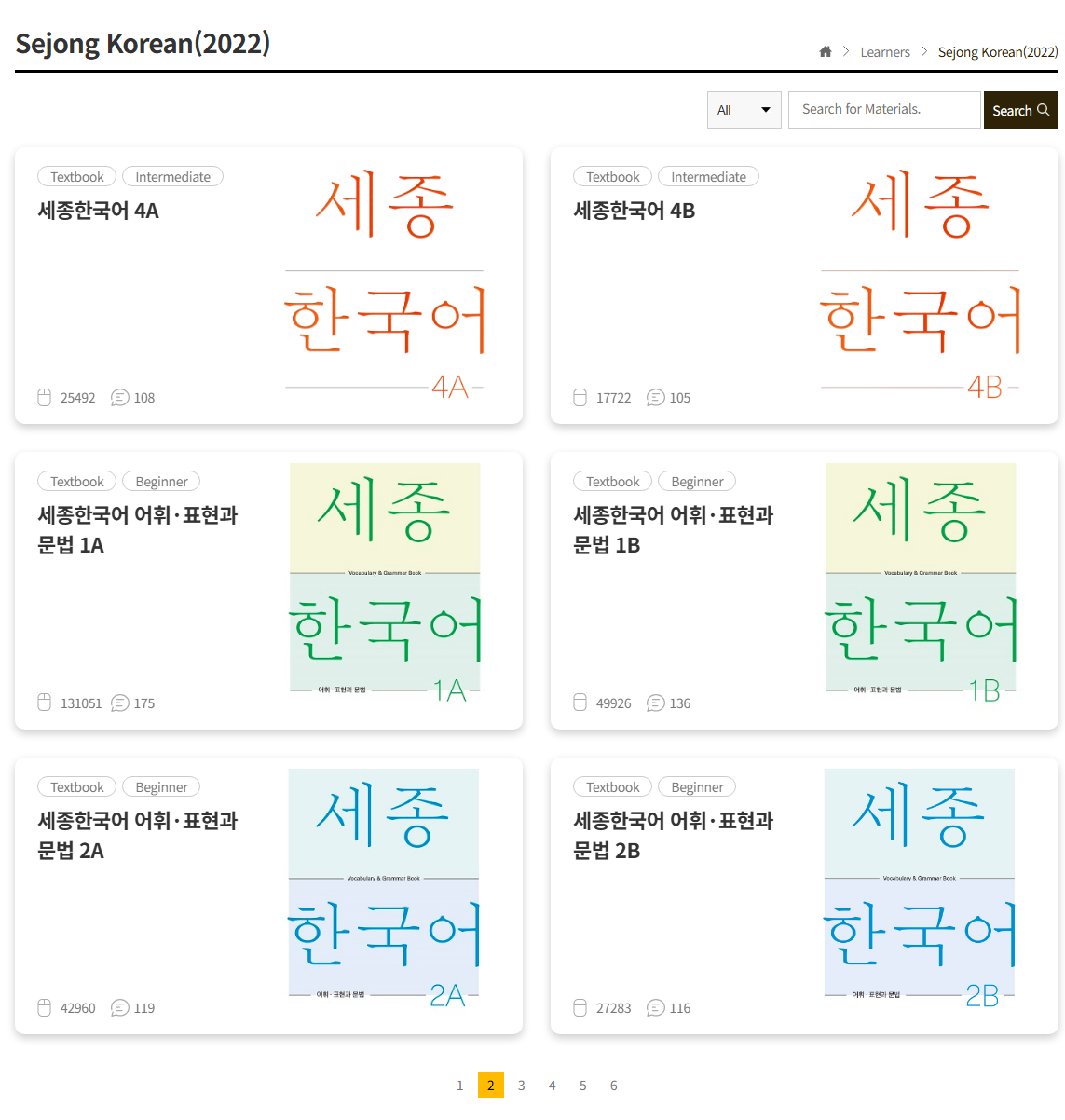Open the 세종한국어 어휘·표현과 문법 2A title
Image resolution: width=1065 pixels, height=1120 pixels.
(x=138, y=836)
